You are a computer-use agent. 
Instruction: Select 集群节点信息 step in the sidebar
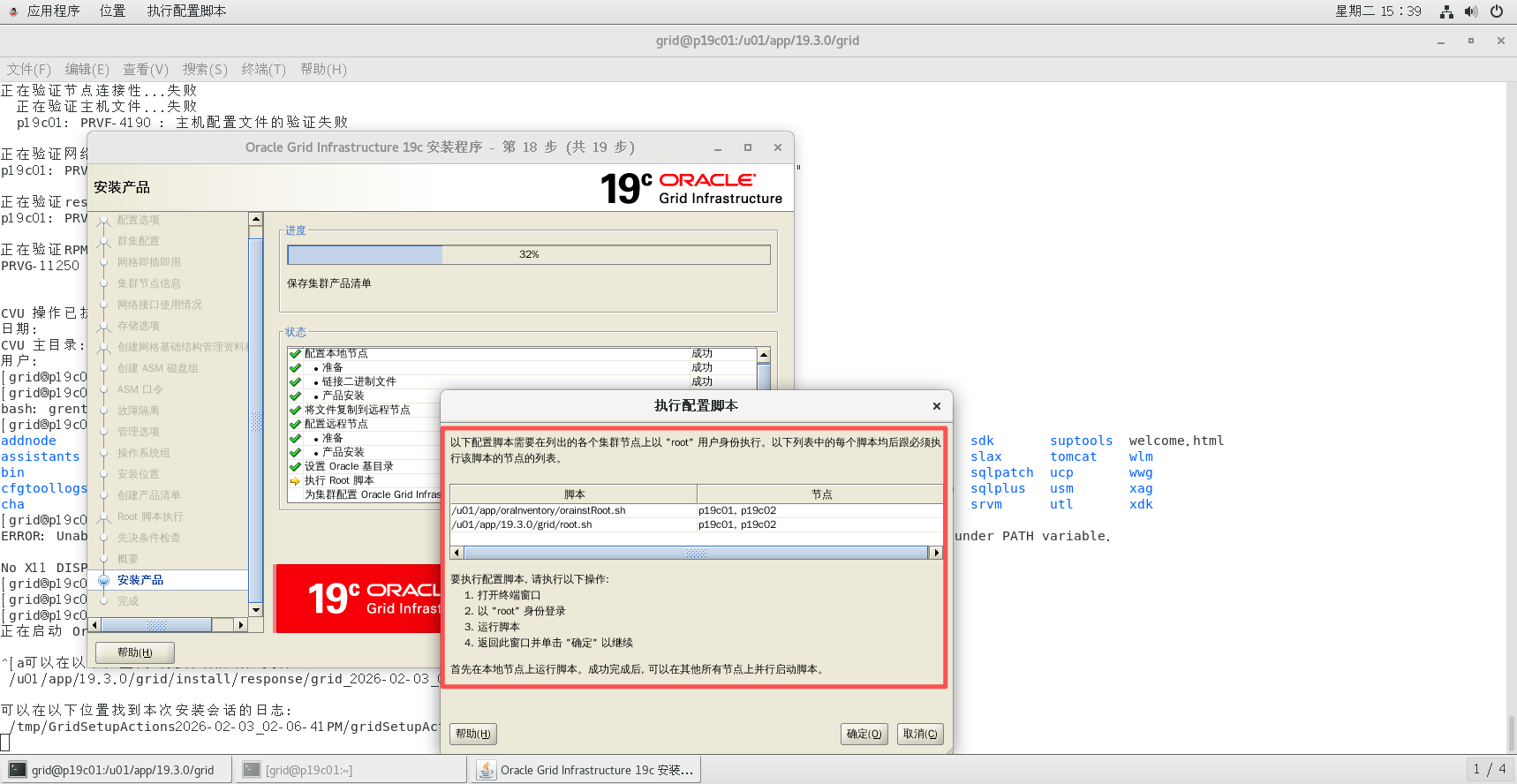coord(149,283)
